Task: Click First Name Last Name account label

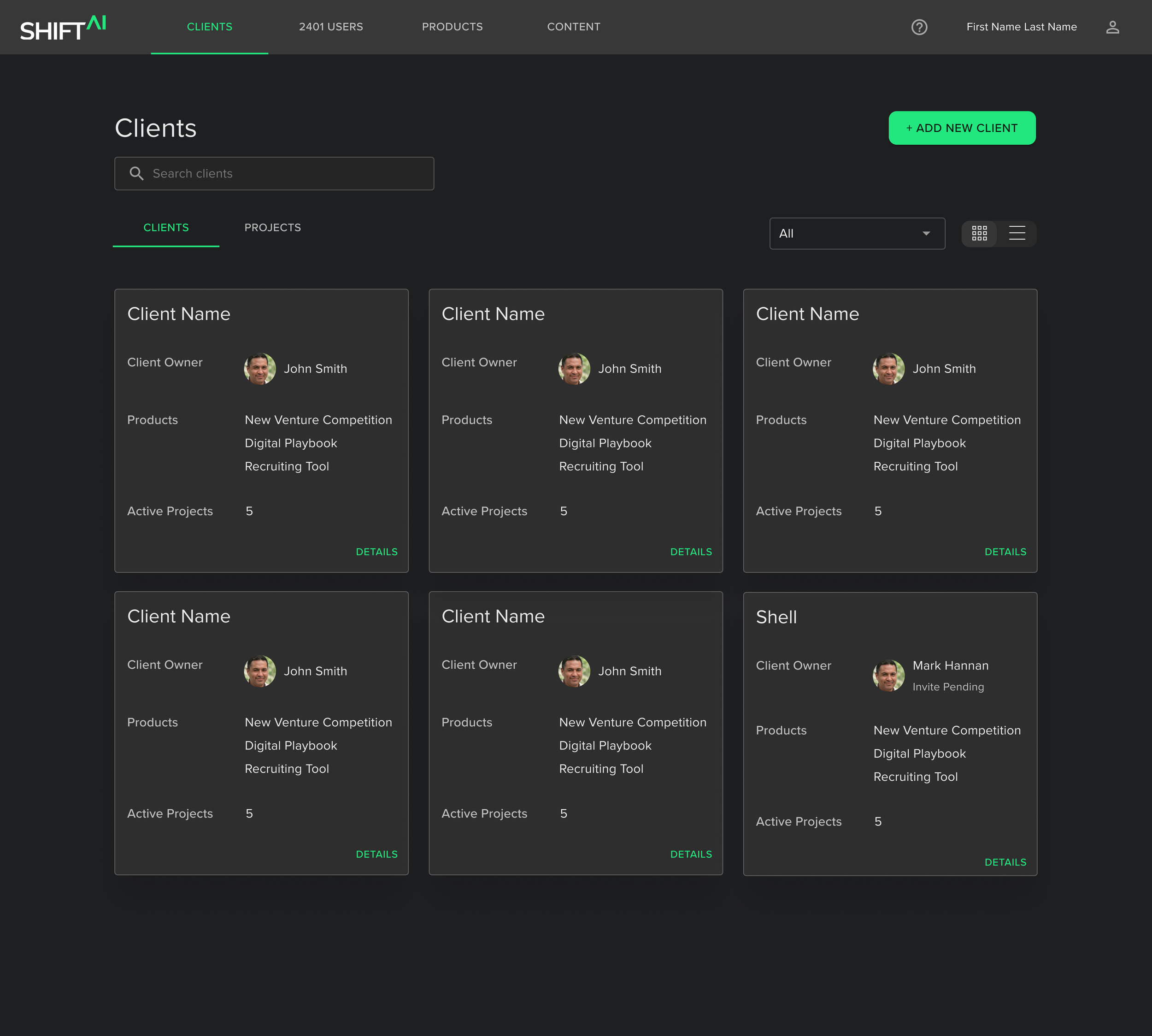Action: (x=1021, y=27)
